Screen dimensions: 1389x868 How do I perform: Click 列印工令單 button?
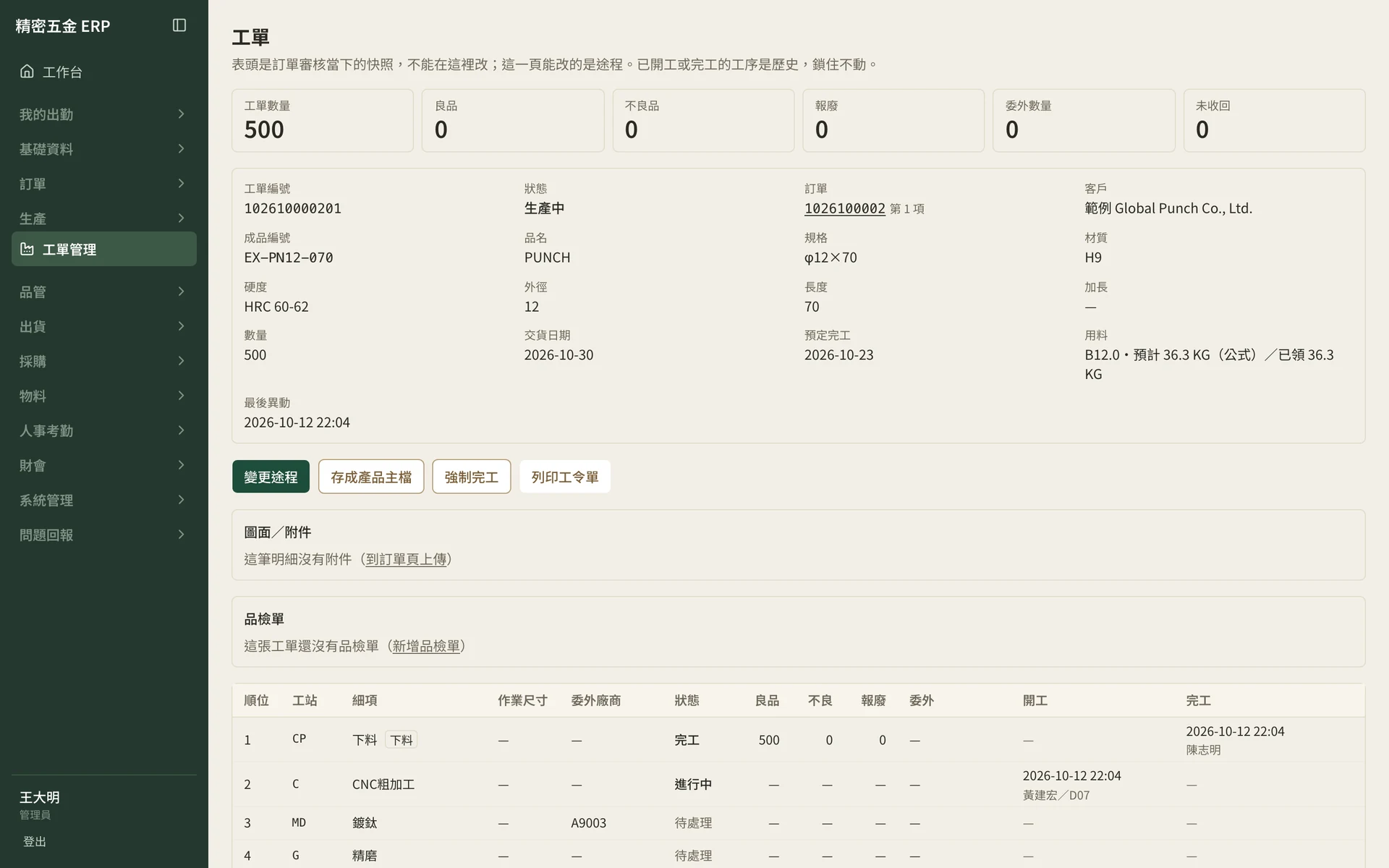[x=565, y=477]
